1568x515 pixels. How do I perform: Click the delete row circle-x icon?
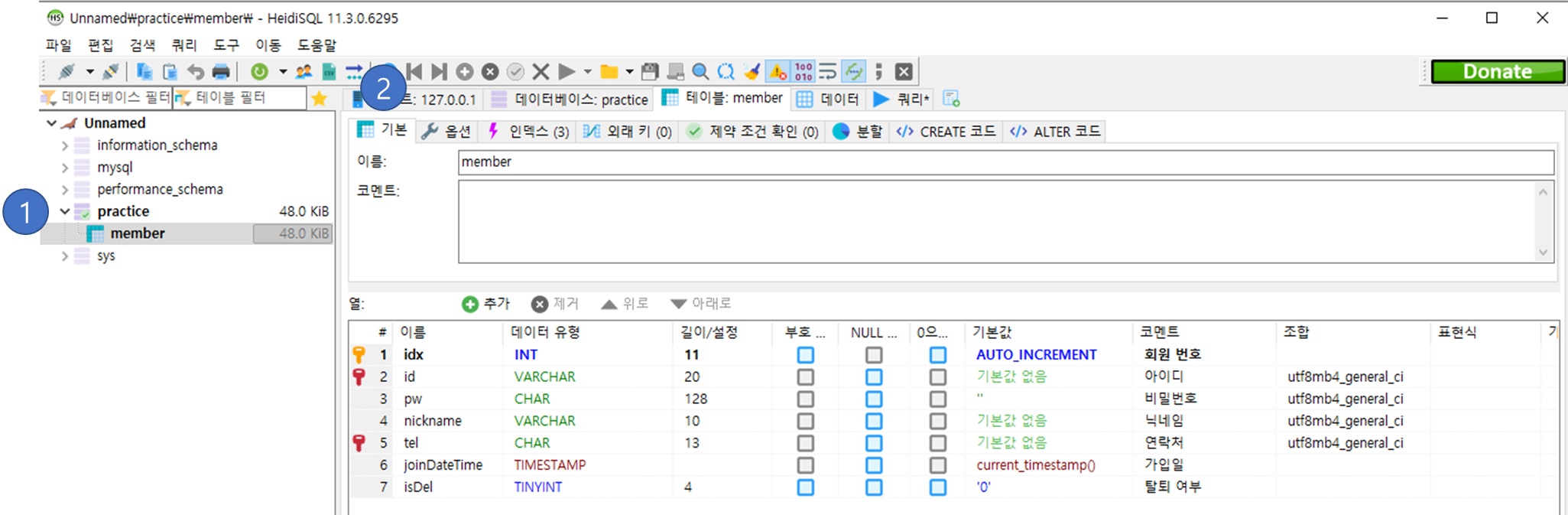(x=490, y=72)
